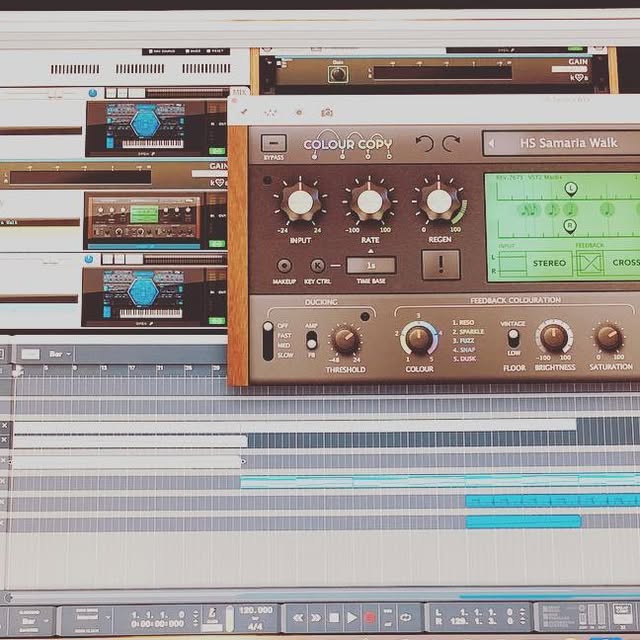Open the top blue hexagon synth thumbnail
Screen dimensions: 640x640
coord(145,126)
